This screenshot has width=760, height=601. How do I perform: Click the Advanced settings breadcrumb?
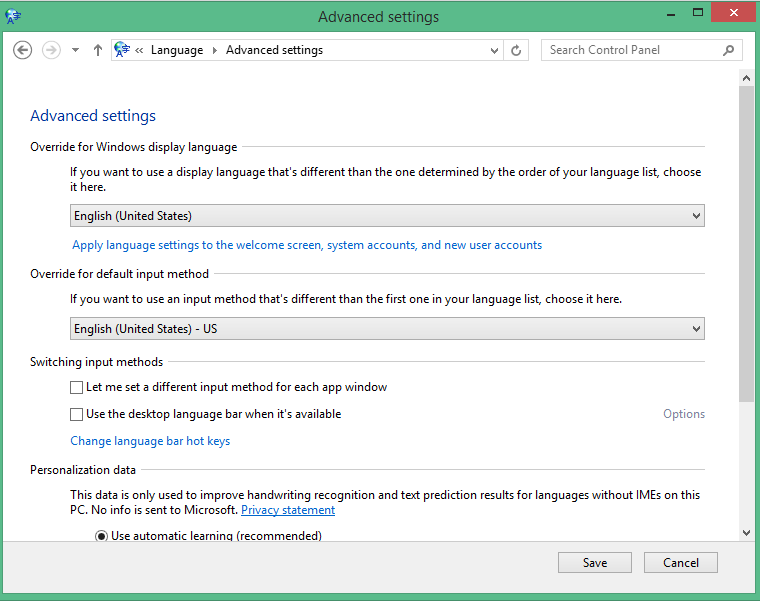coord(274,50)
